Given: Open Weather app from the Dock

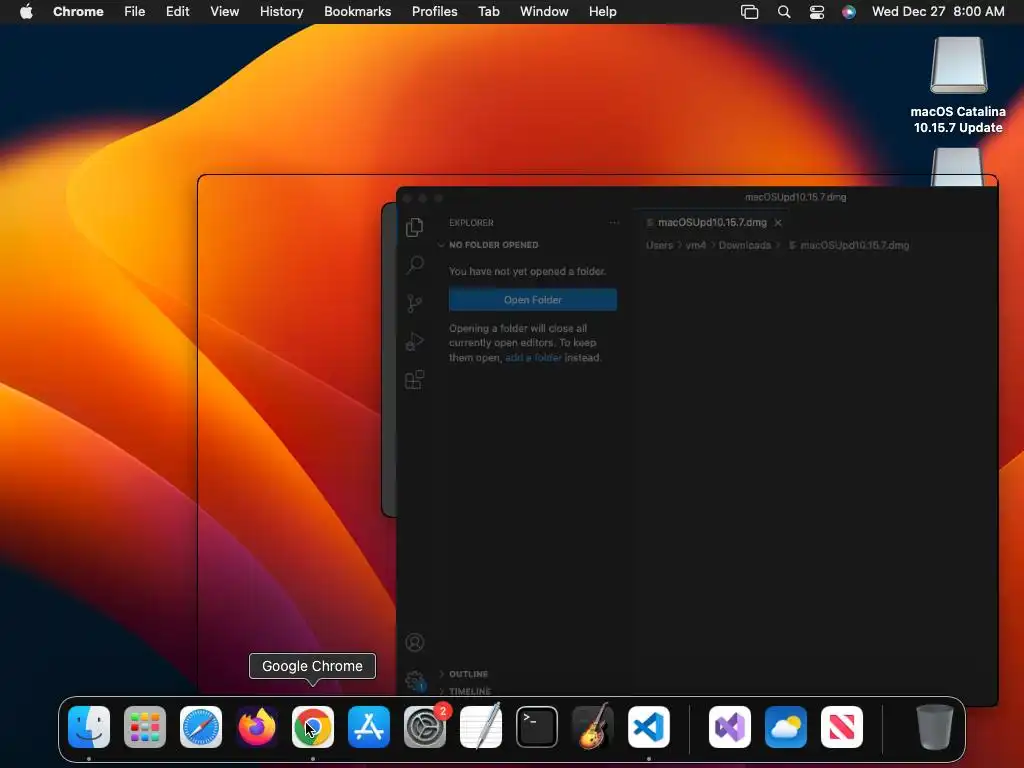Looking at the screenshot, I should 786,727.
